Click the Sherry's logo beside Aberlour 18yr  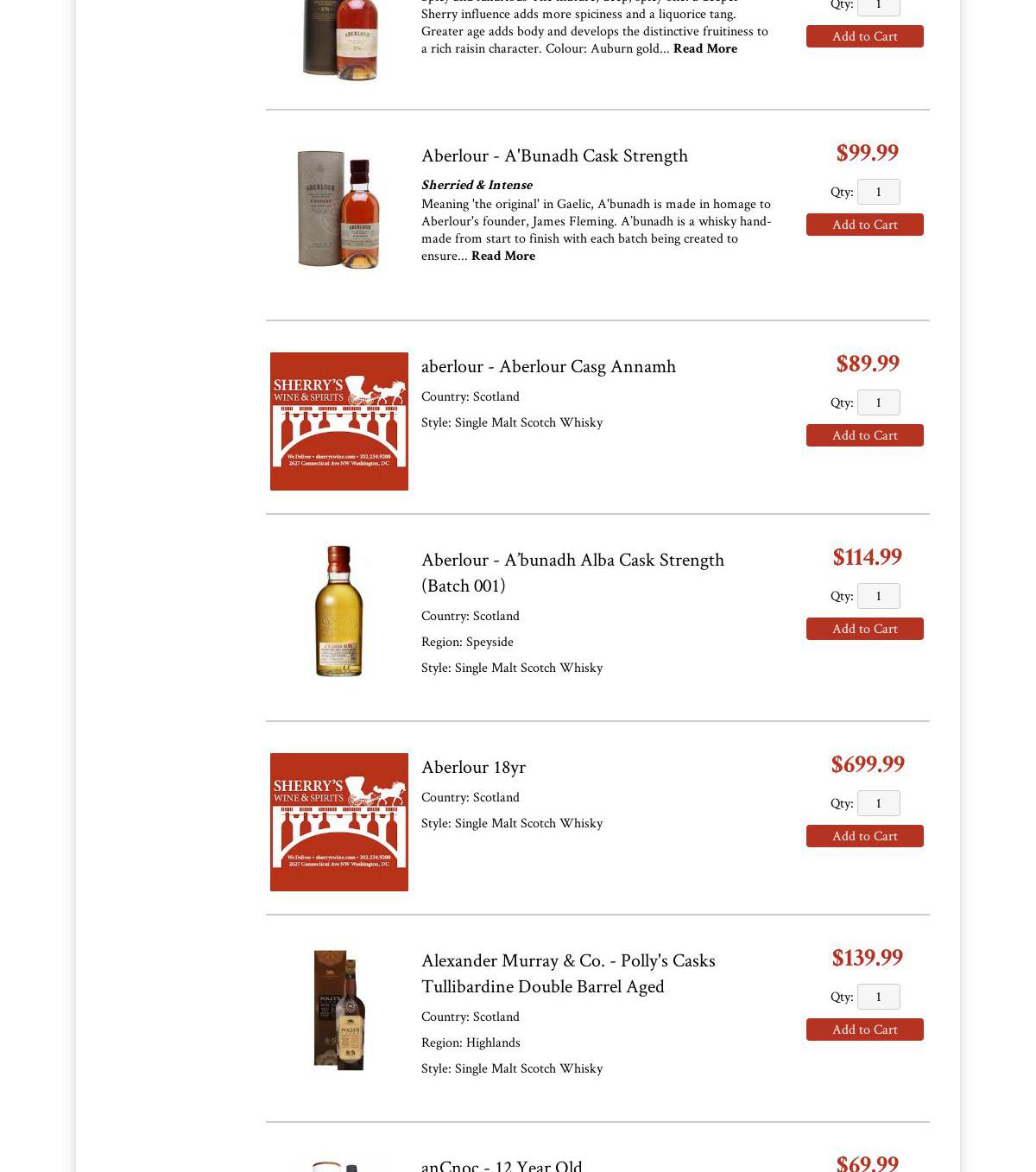pos(339,822)
